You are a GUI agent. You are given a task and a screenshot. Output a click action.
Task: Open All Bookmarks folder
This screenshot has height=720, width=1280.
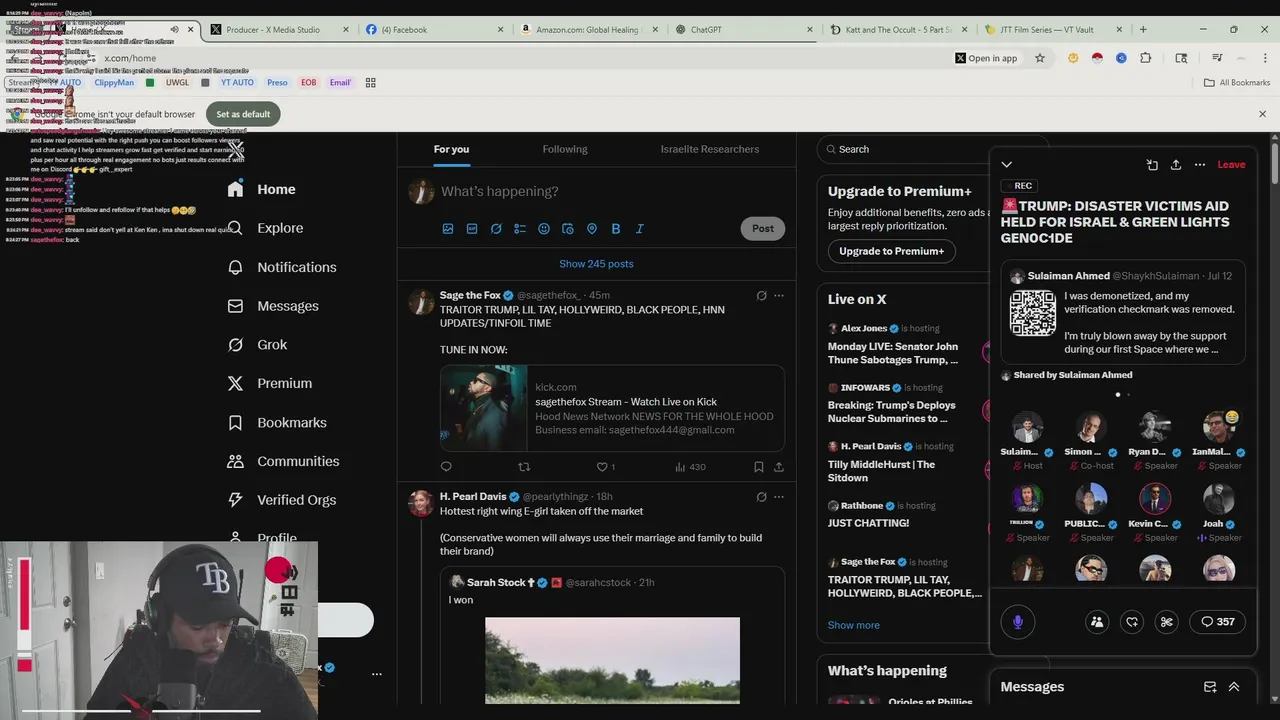coord(1237,83)
